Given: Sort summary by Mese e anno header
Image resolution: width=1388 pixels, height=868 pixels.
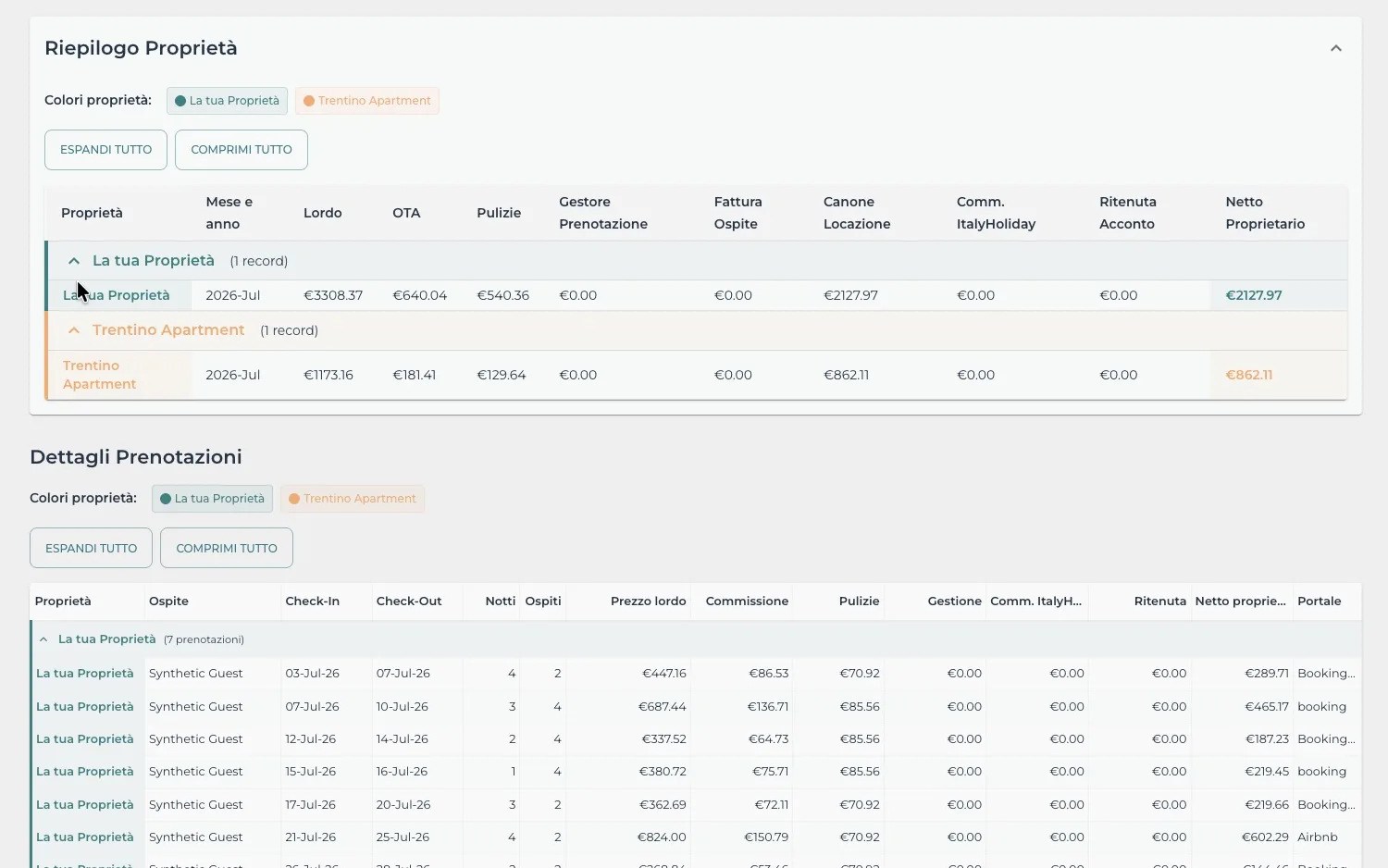Looking at the screenshot, I should [x=229, y=213].
